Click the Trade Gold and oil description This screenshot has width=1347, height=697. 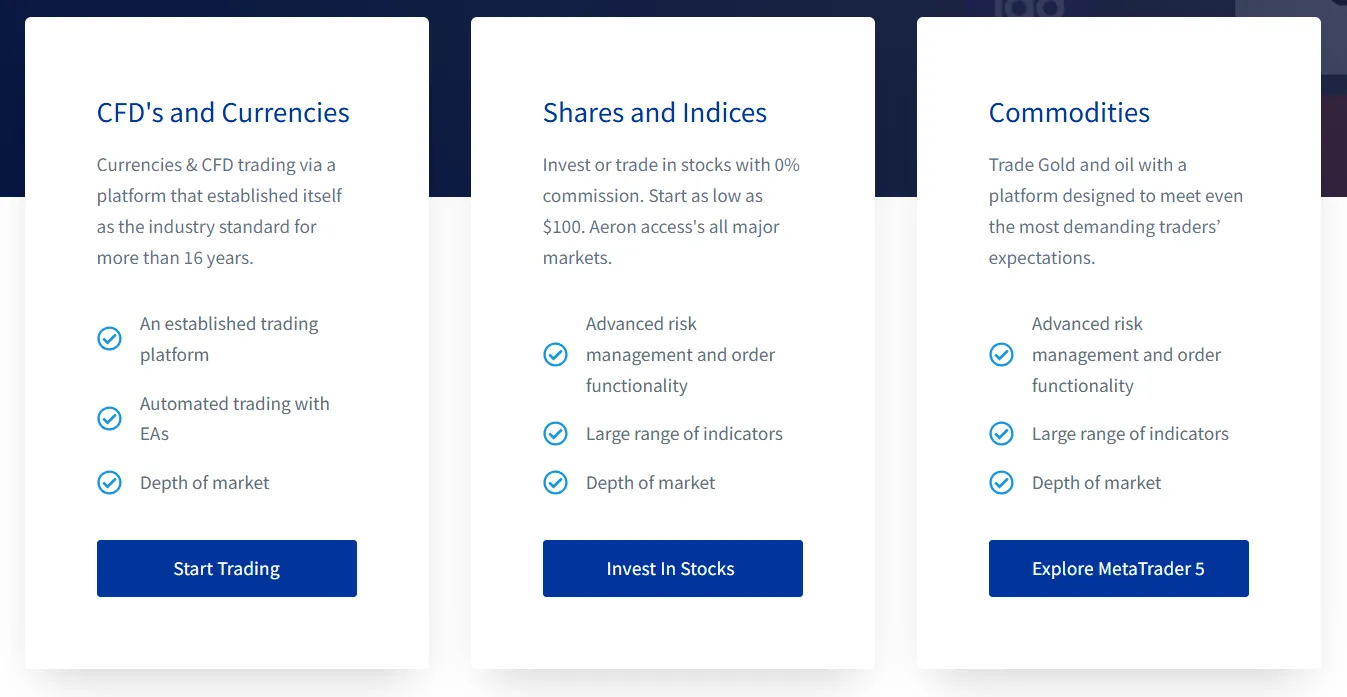click(x=1116, y=211)
